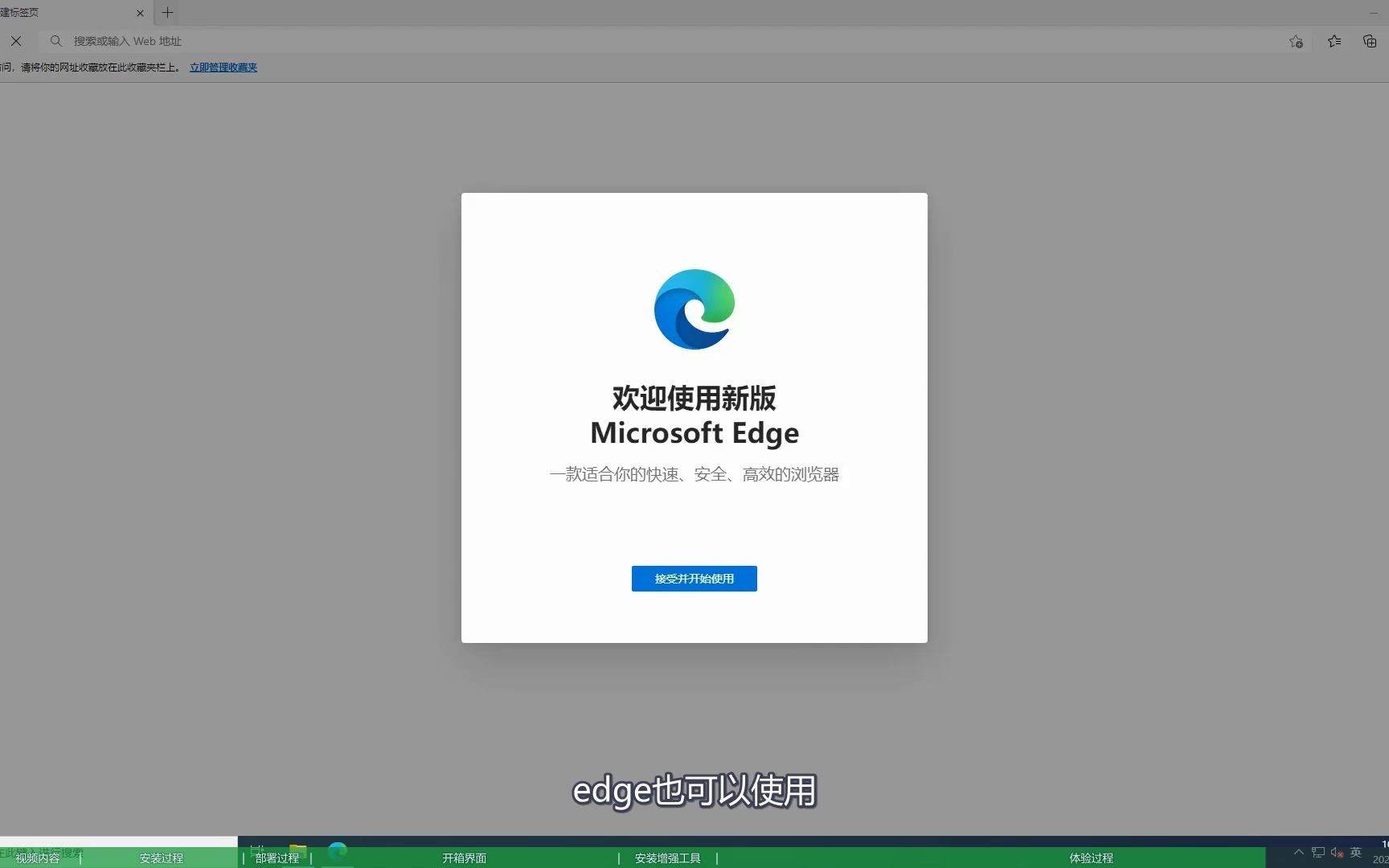Click the Windows taskbar search box
The image size is (1389, 868).
[119, 852]
